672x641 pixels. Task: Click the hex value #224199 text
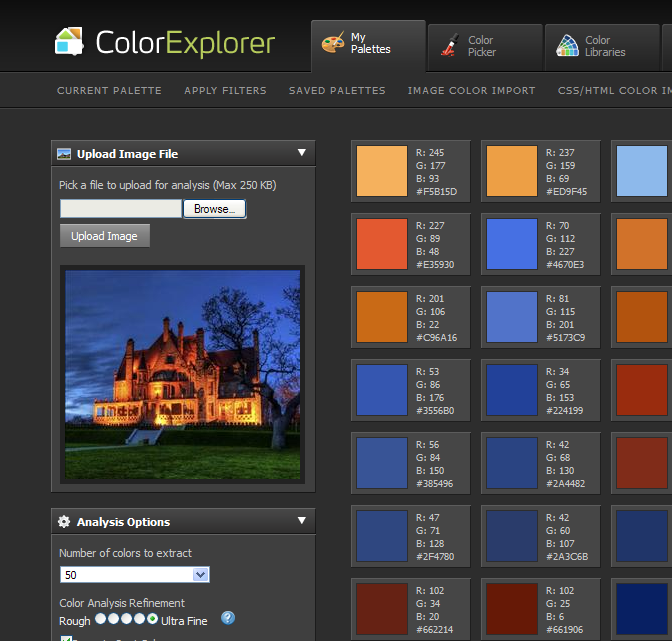coord(564,410)
